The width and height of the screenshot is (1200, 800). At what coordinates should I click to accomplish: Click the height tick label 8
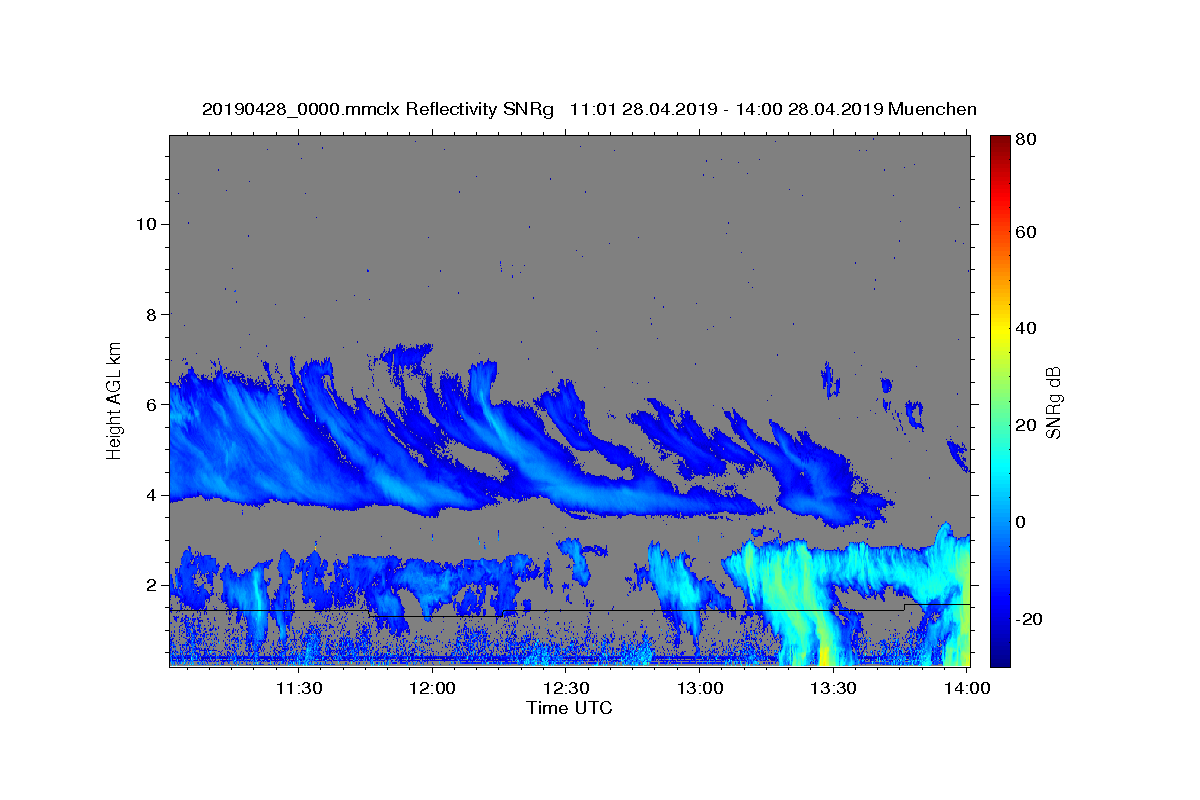(150, 314)
